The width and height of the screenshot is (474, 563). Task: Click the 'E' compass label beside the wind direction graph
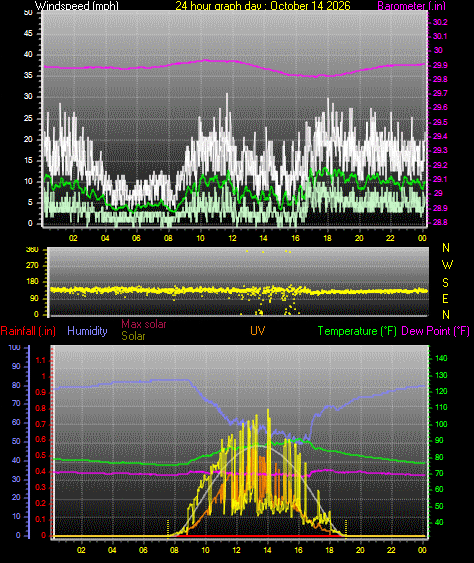tap(445, 298)
